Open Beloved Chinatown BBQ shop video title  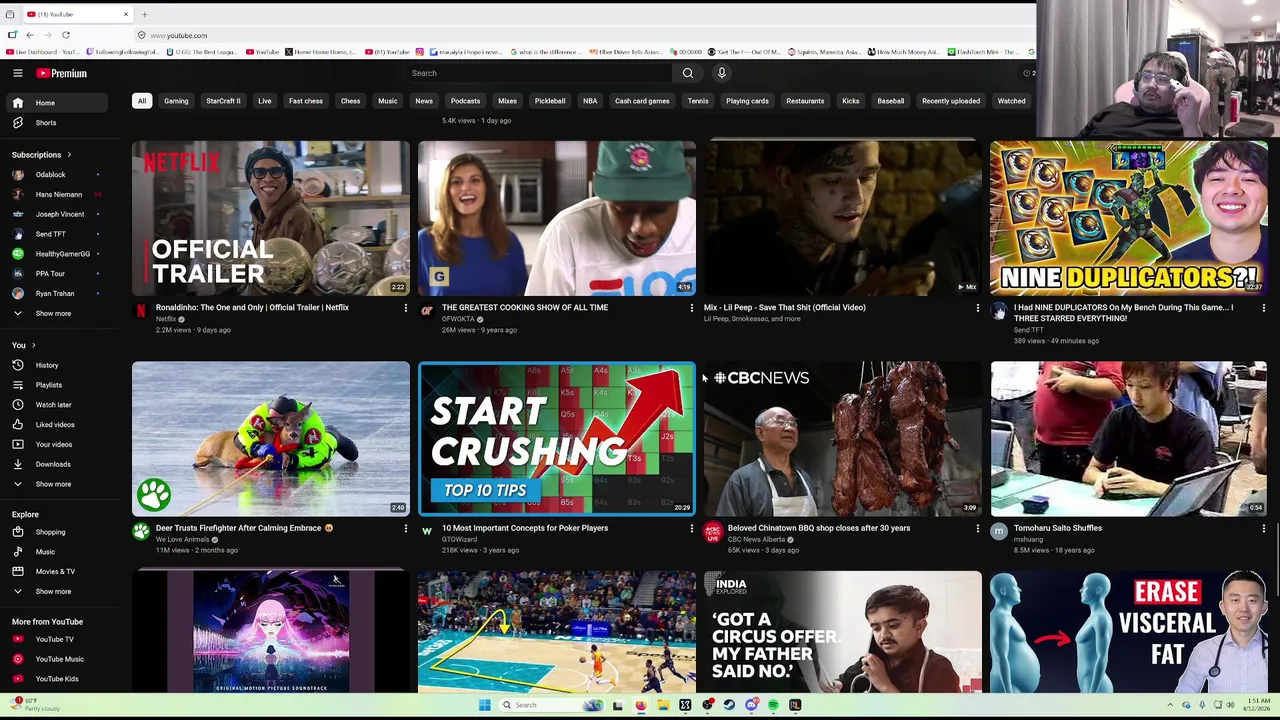pos(819,528)
